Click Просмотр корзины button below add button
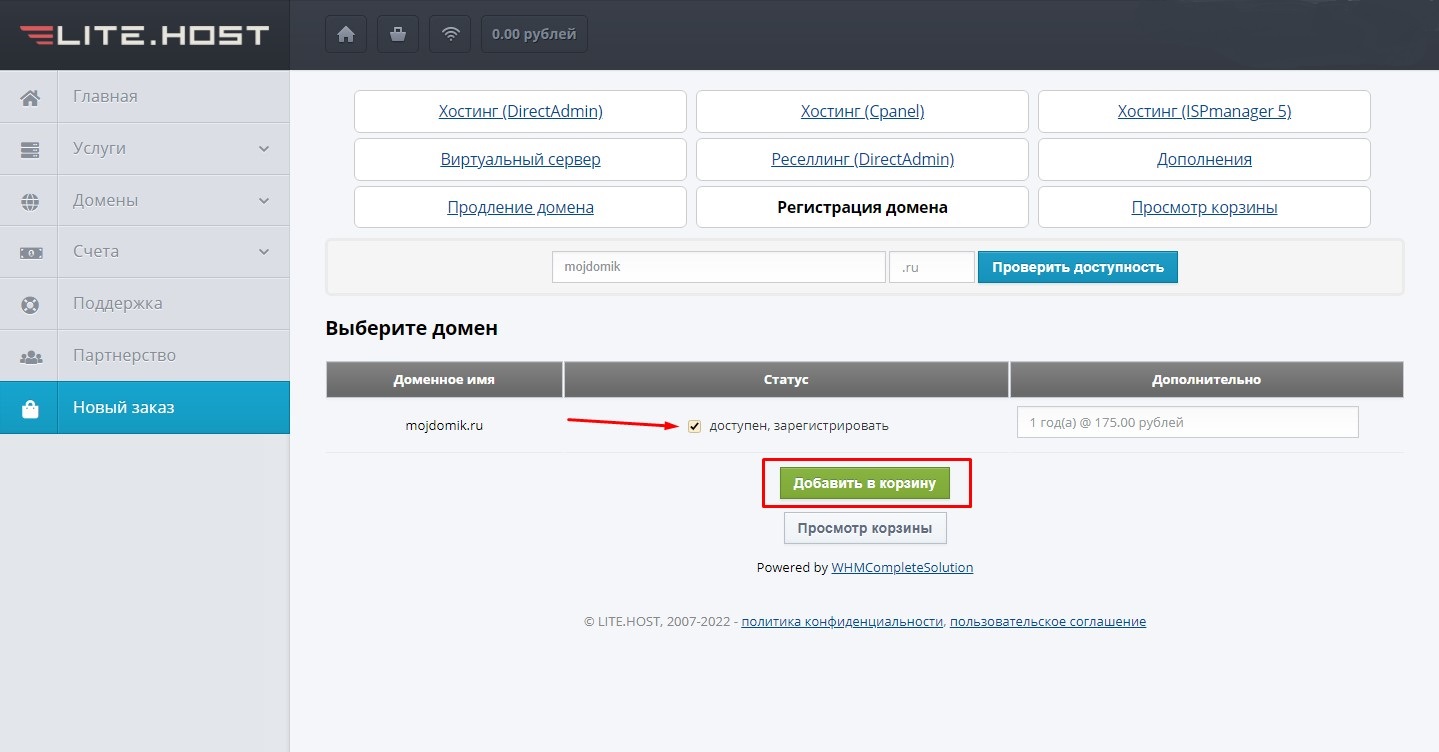This screenshot has height=752, width=1439. coord(865,528)
